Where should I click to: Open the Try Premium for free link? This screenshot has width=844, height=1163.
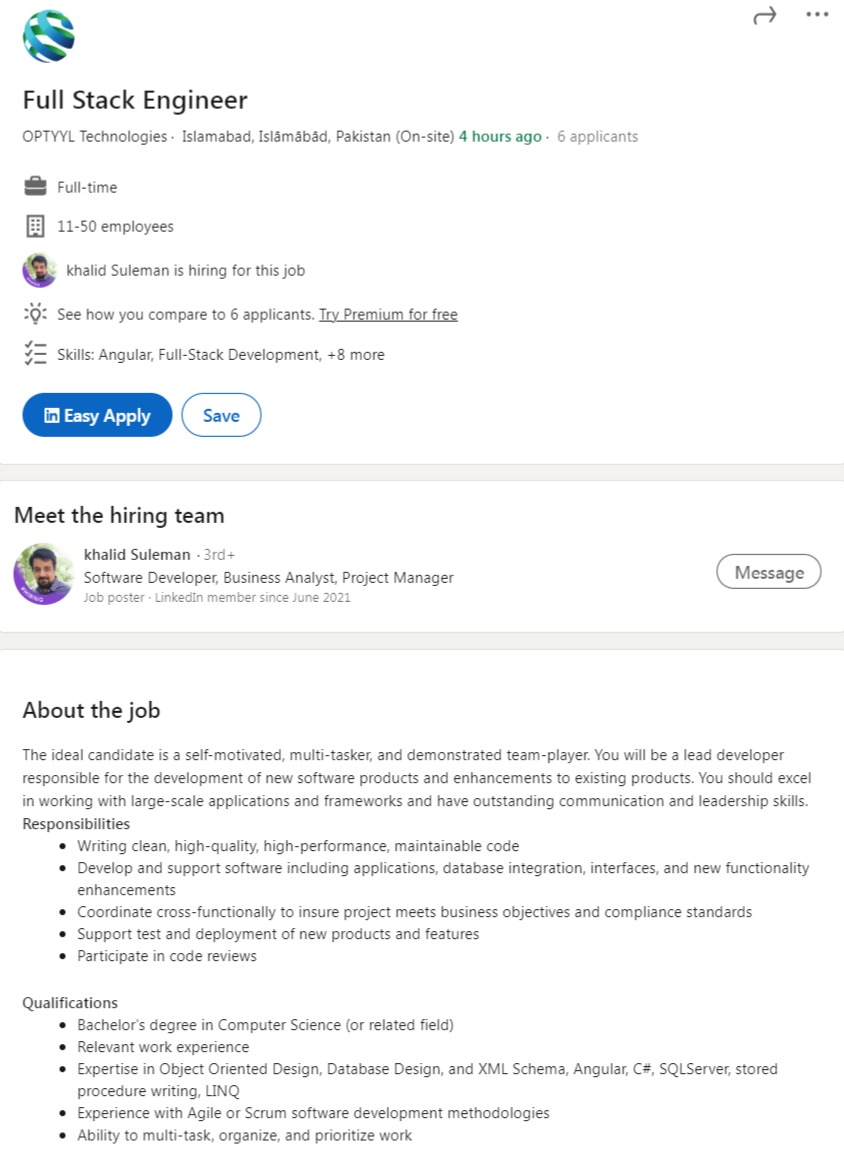(388, 314)
